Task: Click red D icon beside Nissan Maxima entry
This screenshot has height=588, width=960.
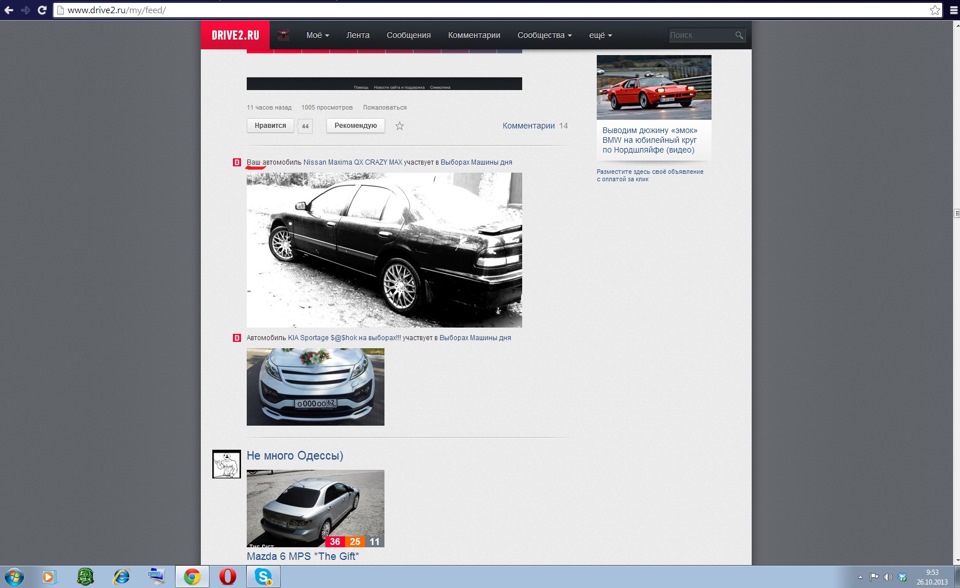Action: (237, 162)
